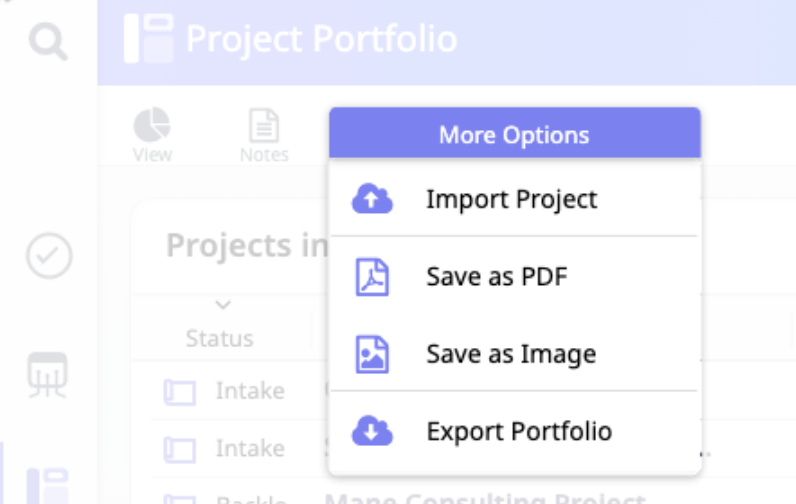
Task: Click the cloud download icon beside Export Portfolio
Action: click(x=372, y=432)
